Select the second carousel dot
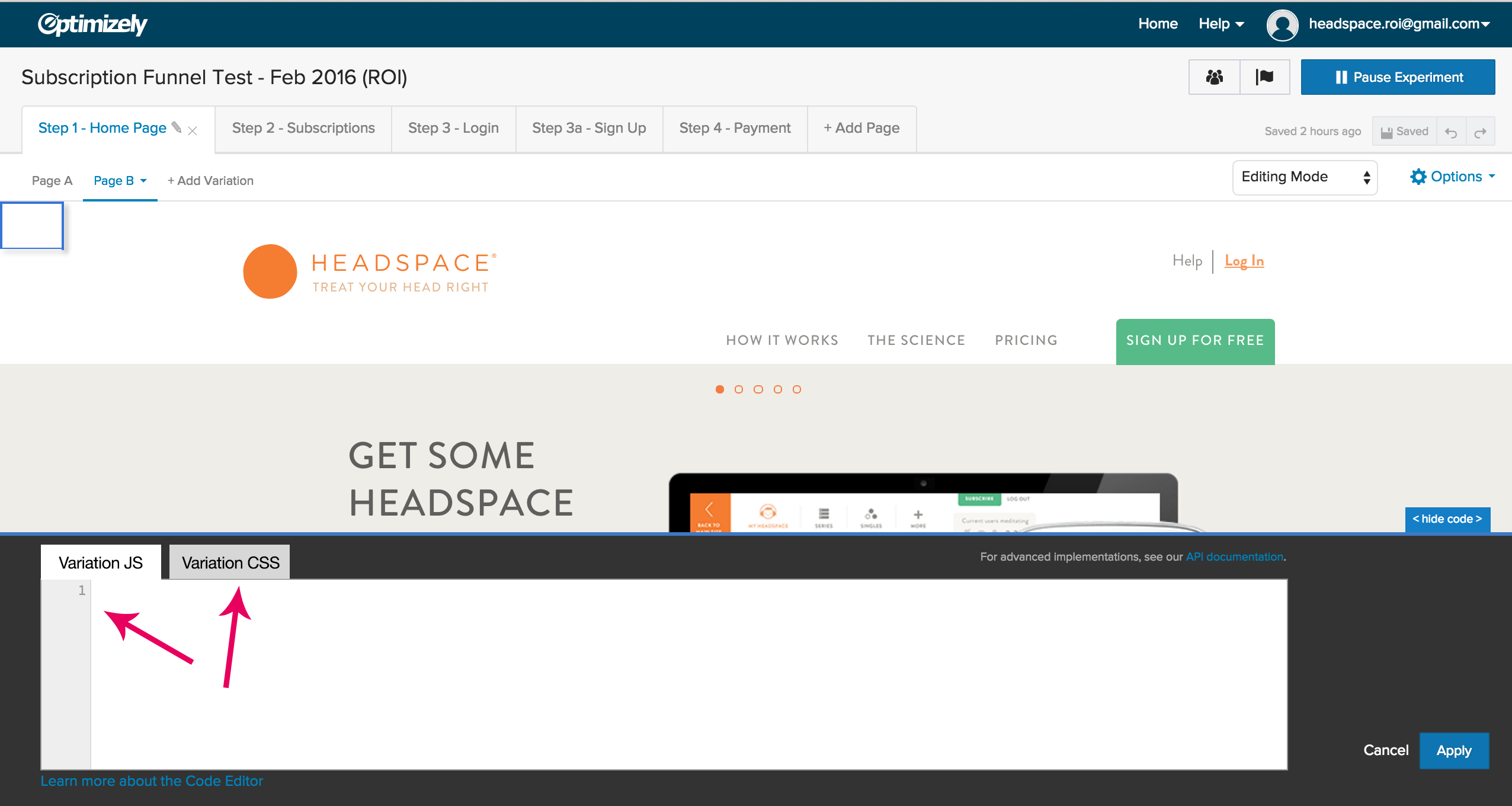Viewport: 1512px width, 806px height. [739, 389]
